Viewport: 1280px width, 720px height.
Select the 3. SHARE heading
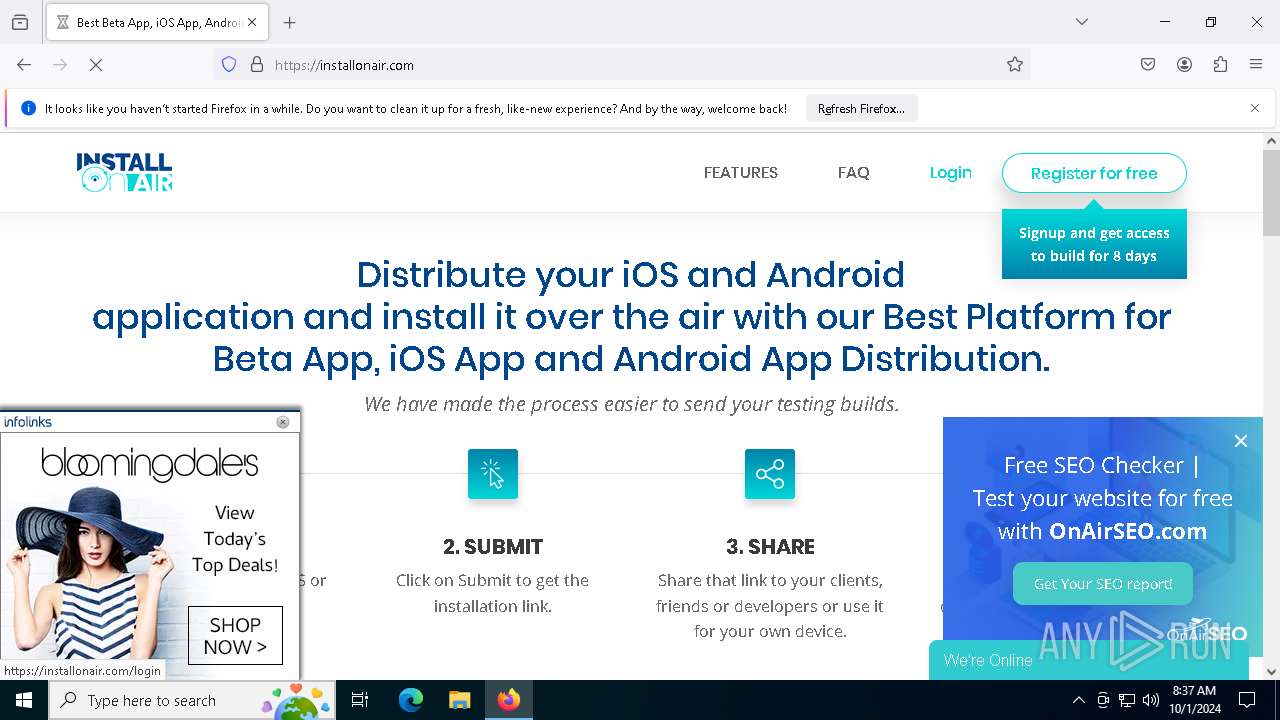click(x=770, y=547)
